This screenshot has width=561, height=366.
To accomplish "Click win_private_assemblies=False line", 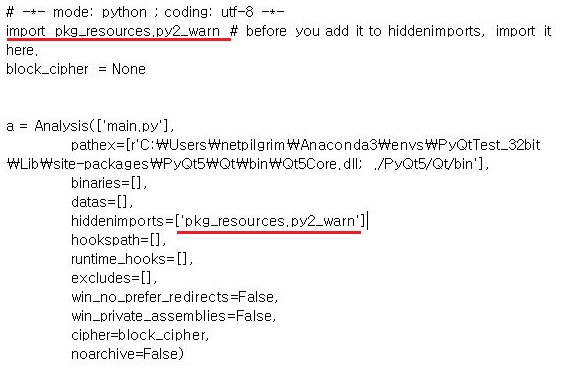I will click(174, 316).
